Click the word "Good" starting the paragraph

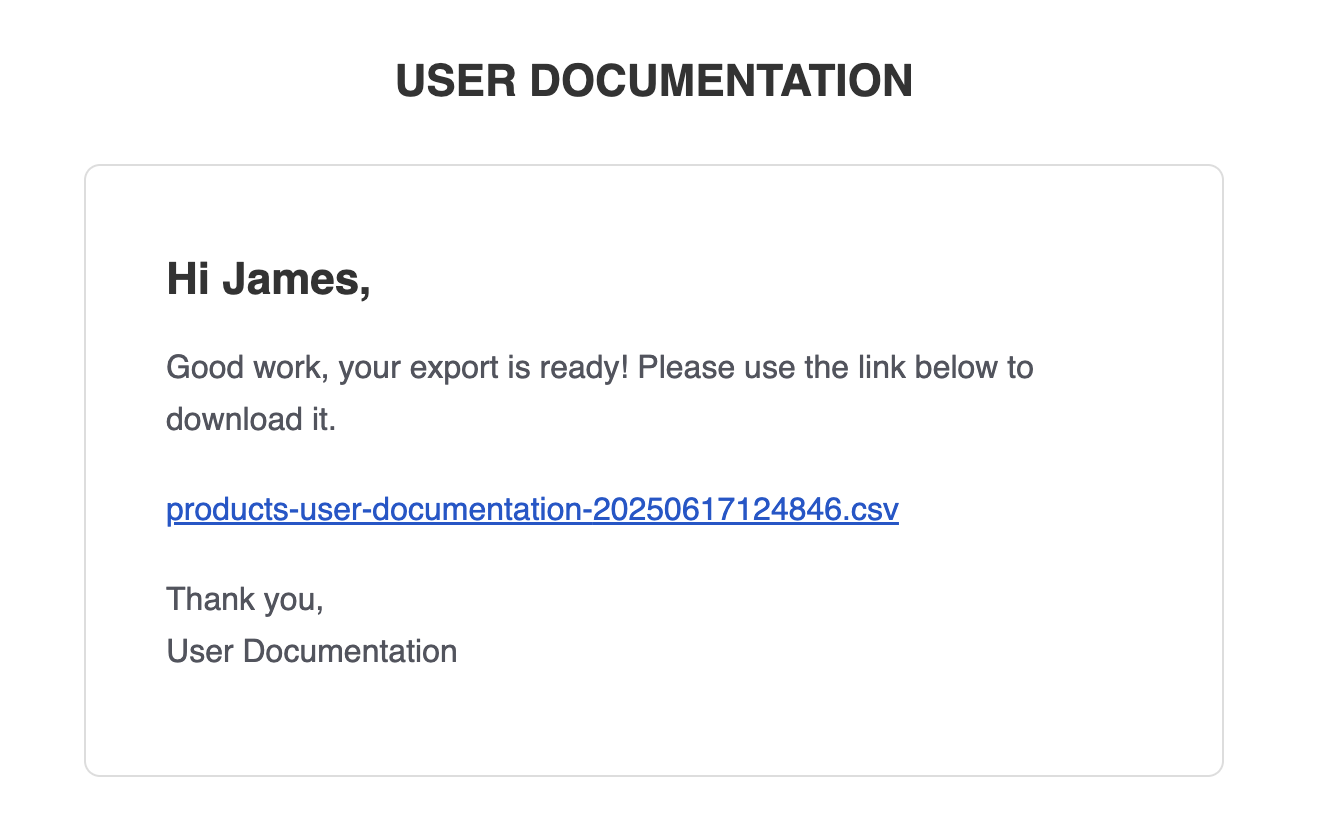[x=205, y=368]
